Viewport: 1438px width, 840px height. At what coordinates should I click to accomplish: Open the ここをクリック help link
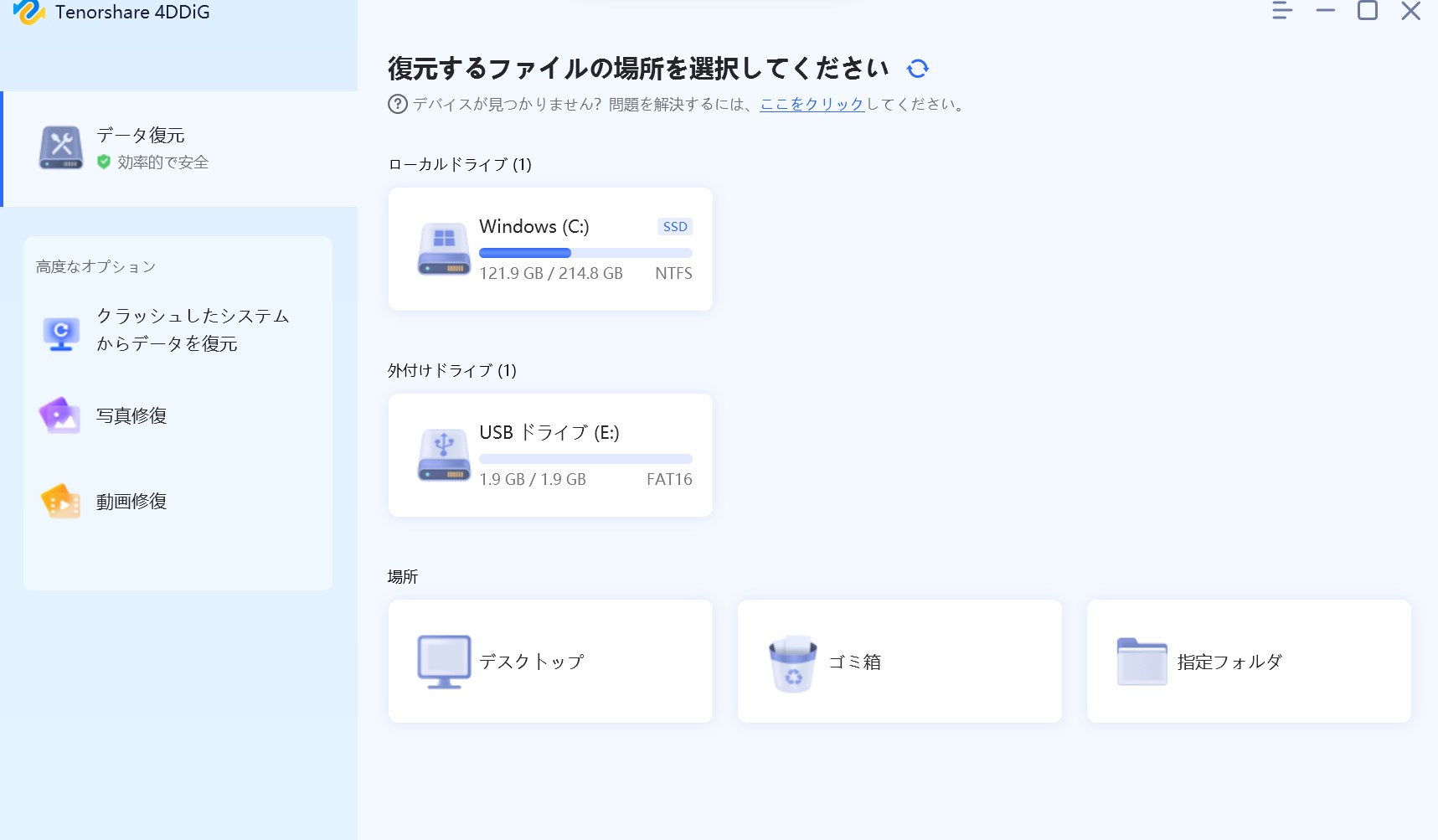tap(812, 105)
